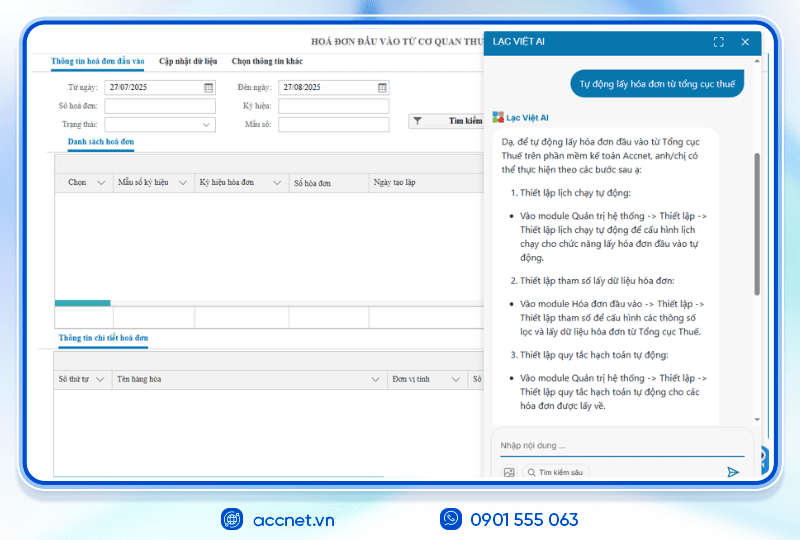Click the image attach icon in chat
Image resolution: width=800 pixels, height=540 pixels.
[509, 472]
